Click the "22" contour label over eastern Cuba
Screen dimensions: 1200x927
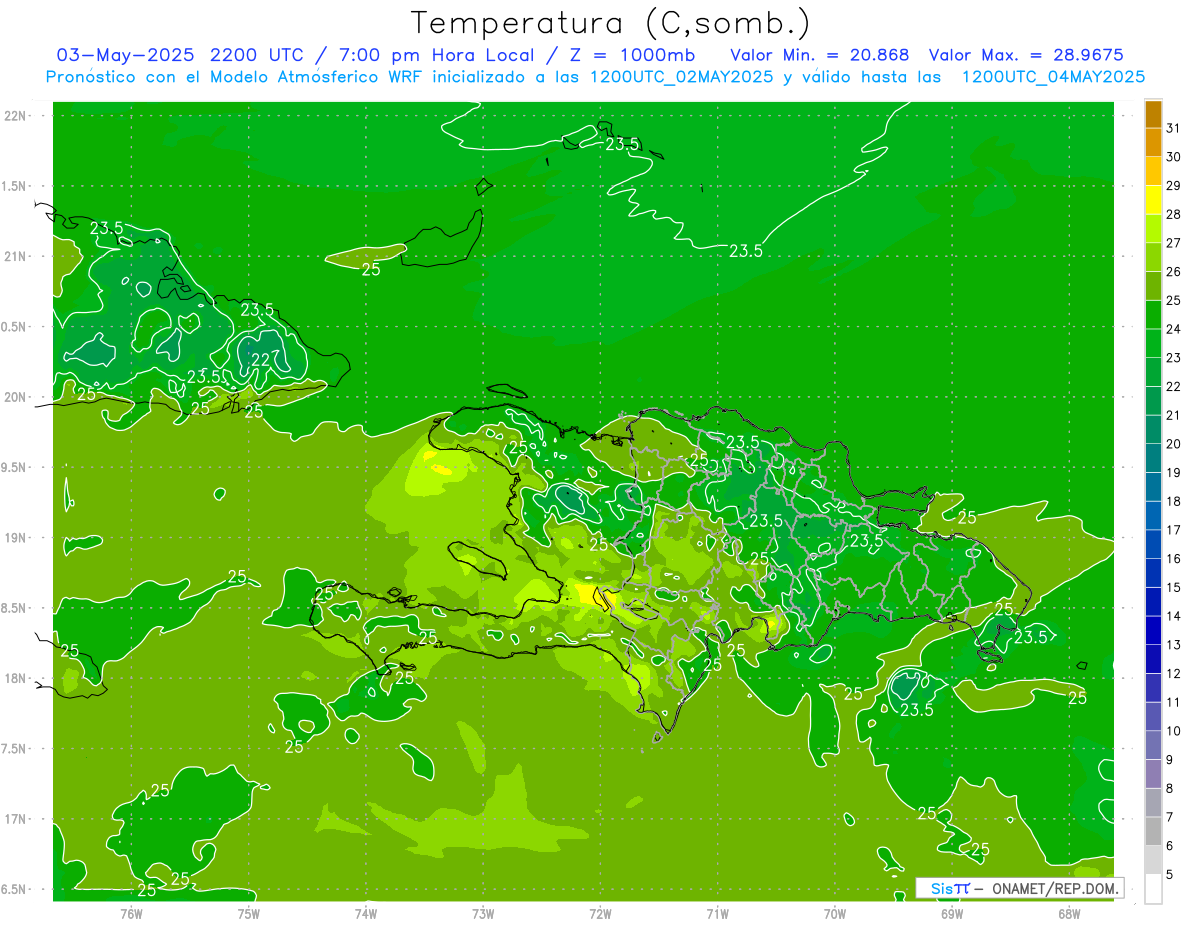(x=260, y=360)
